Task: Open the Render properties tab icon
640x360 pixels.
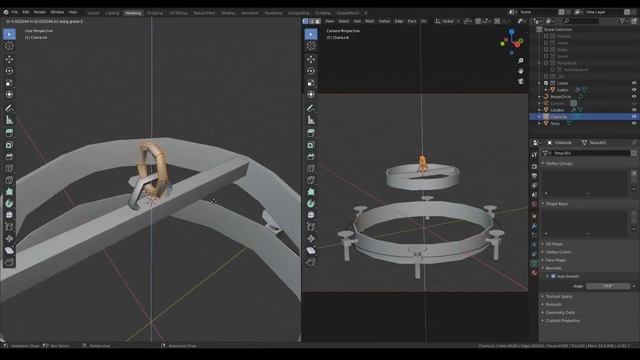Action: click(534, 167)
